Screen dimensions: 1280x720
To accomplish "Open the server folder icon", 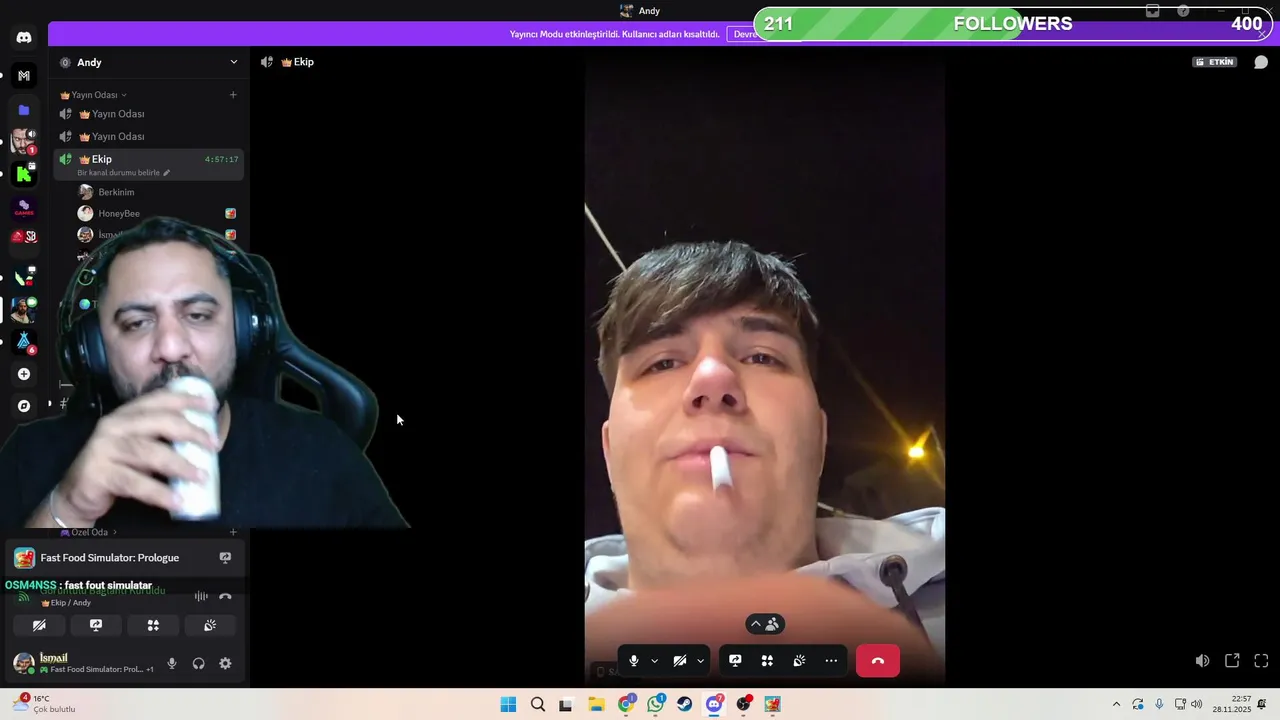I will coord(24,110).
